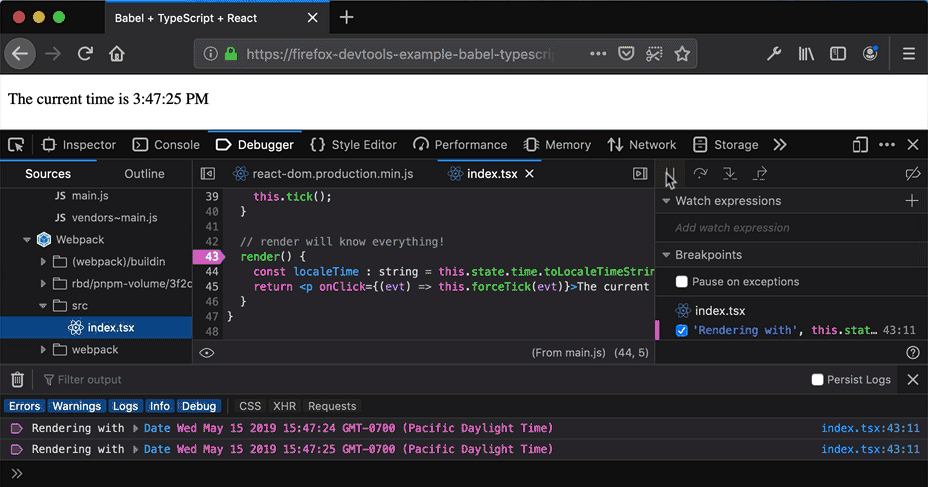Open the Performance tab
The height and width of the screenshot is (487, 928).
[460, 145]
